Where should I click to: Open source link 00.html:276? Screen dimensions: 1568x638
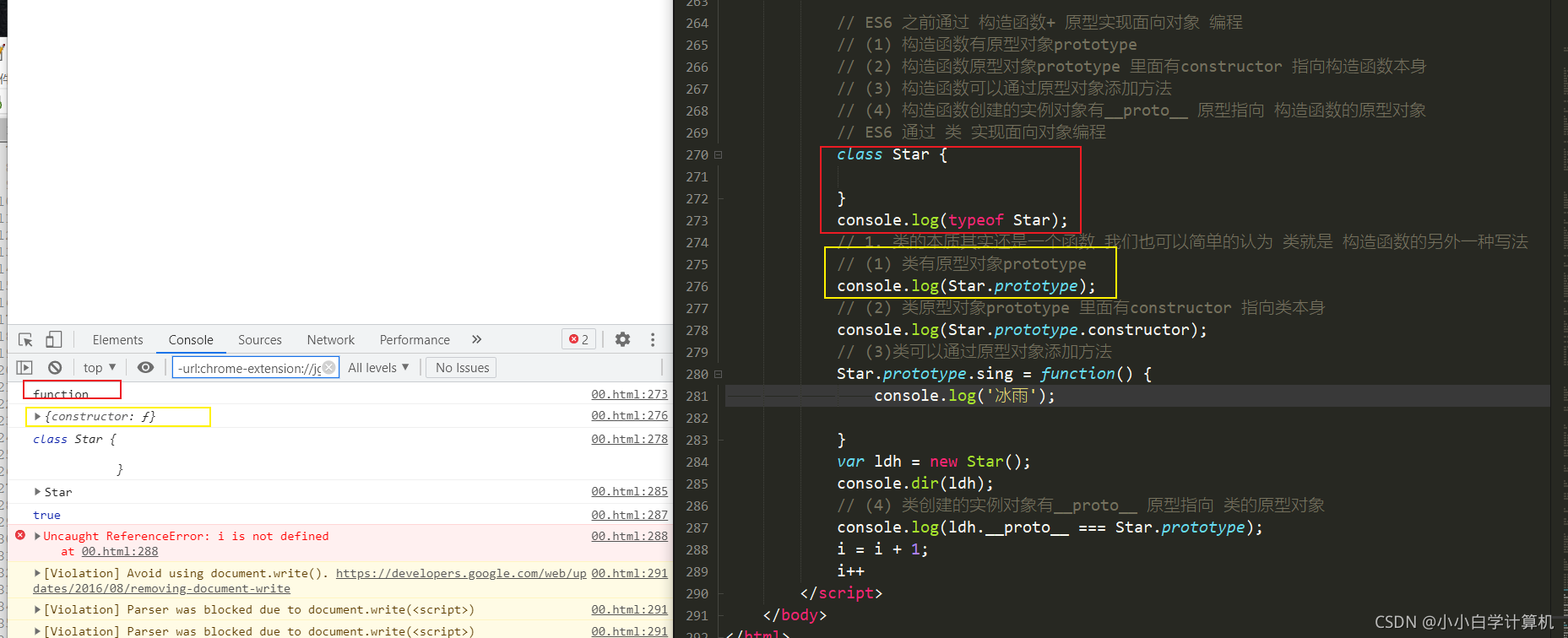click(x=629, y=415)
